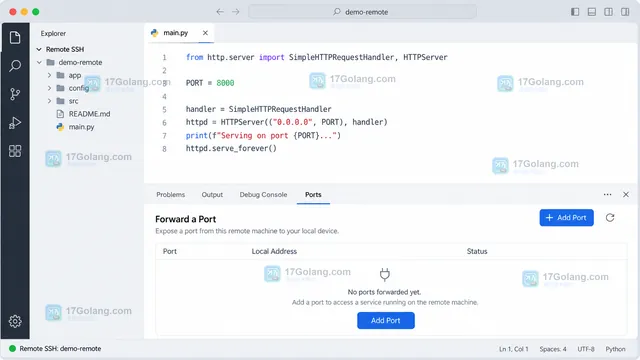
Task: Switch to the Problems tab
Action: point(171,195)
